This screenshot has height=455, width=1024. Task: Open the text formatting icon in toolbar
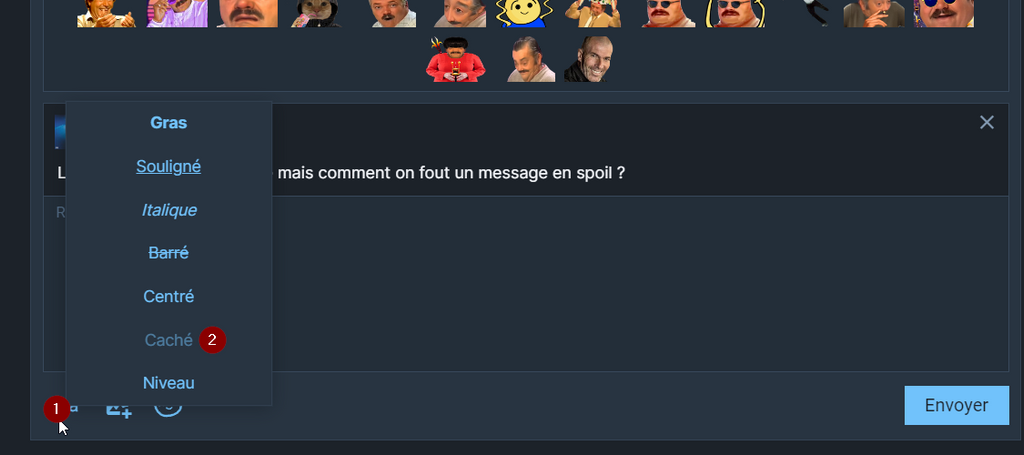tap(67, 407)
